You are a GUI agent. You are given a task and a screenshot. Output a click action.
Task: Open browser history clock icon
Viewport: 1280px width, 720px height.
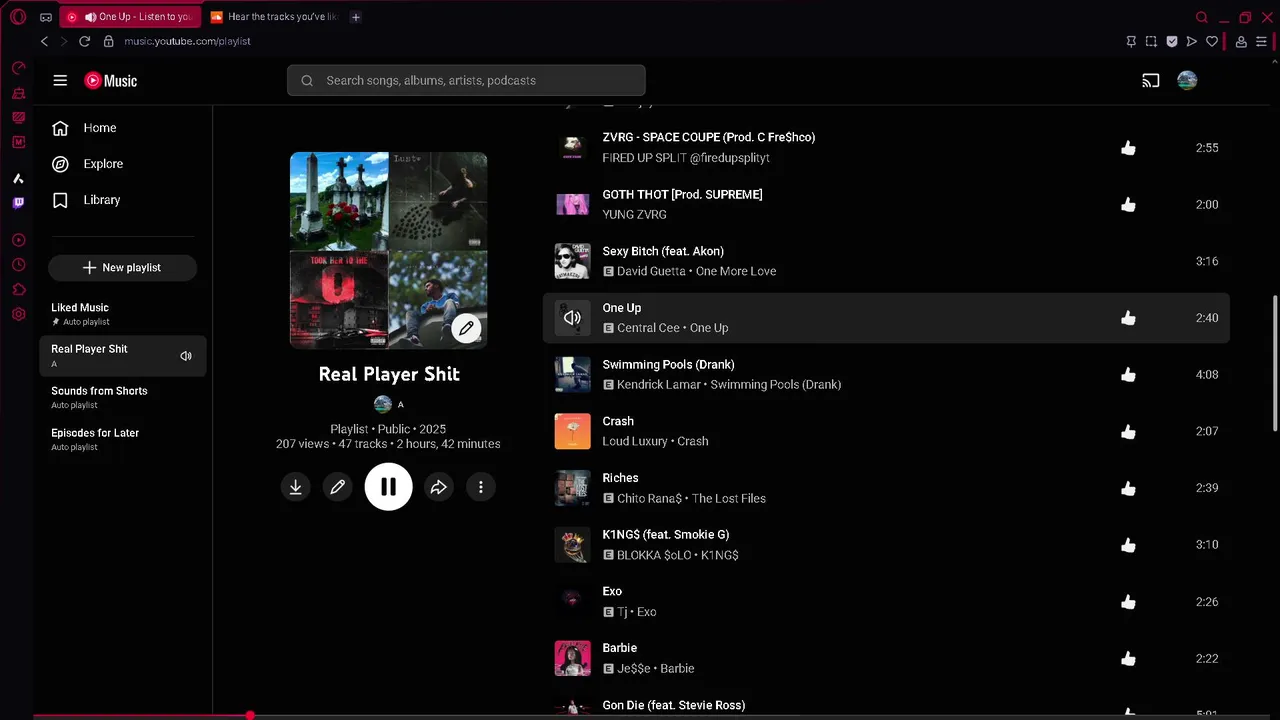point(18,265)
